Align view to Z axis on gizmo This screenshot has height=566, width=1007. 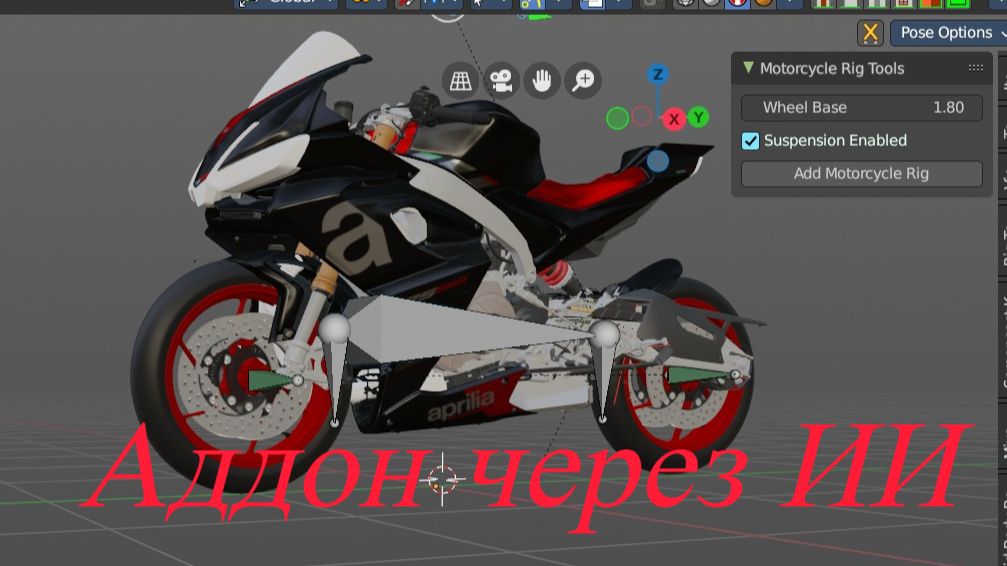(x=657, y=75)
